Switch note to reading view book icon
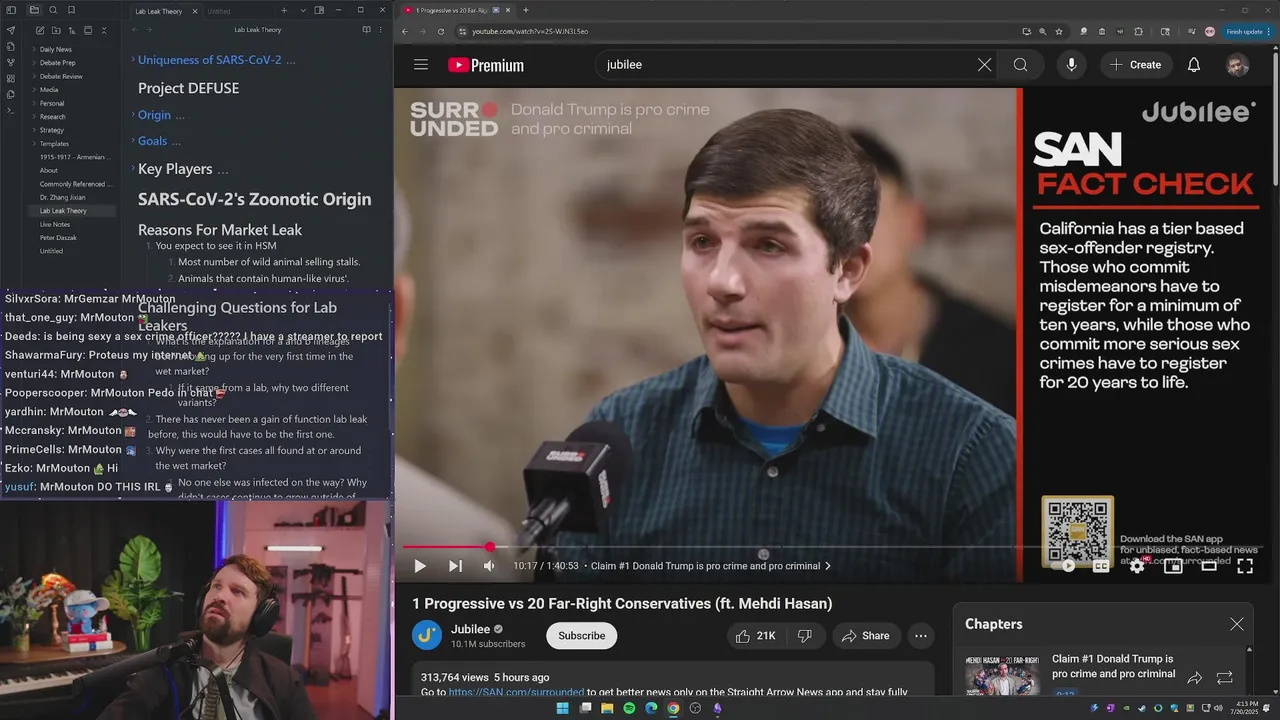Screen dimensions: 1280x720 tap(367, 30)
